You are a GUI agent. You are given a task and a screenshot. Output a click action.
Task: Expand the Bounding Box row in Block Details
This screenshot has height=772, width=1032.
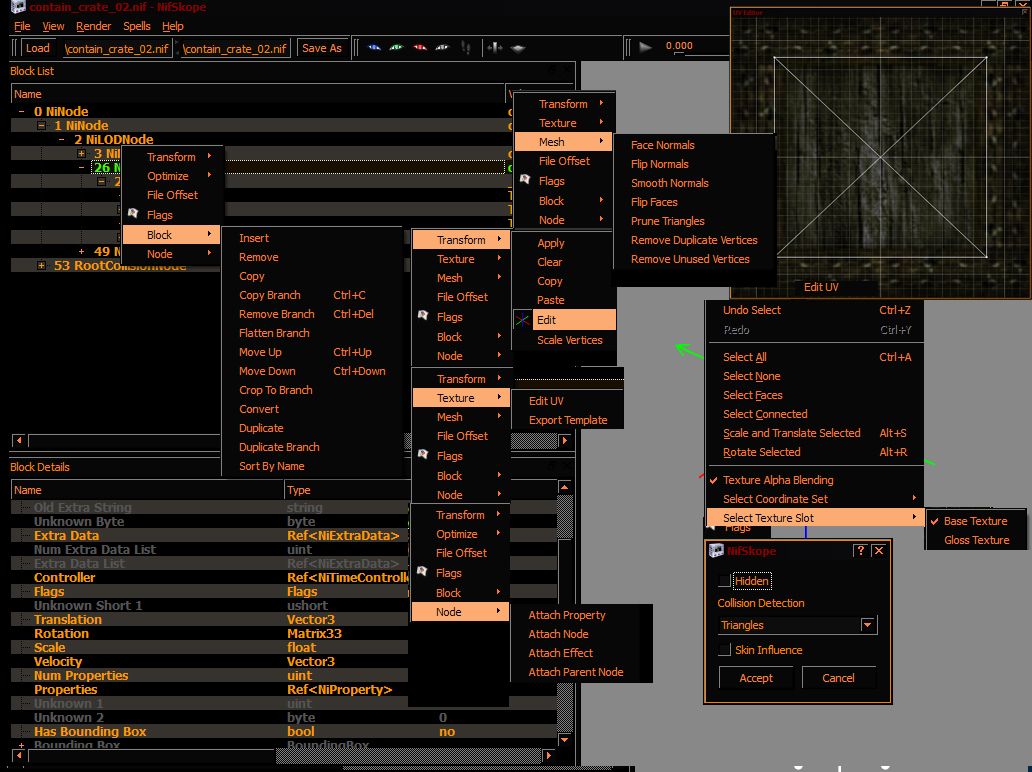[x=22, y=745]
